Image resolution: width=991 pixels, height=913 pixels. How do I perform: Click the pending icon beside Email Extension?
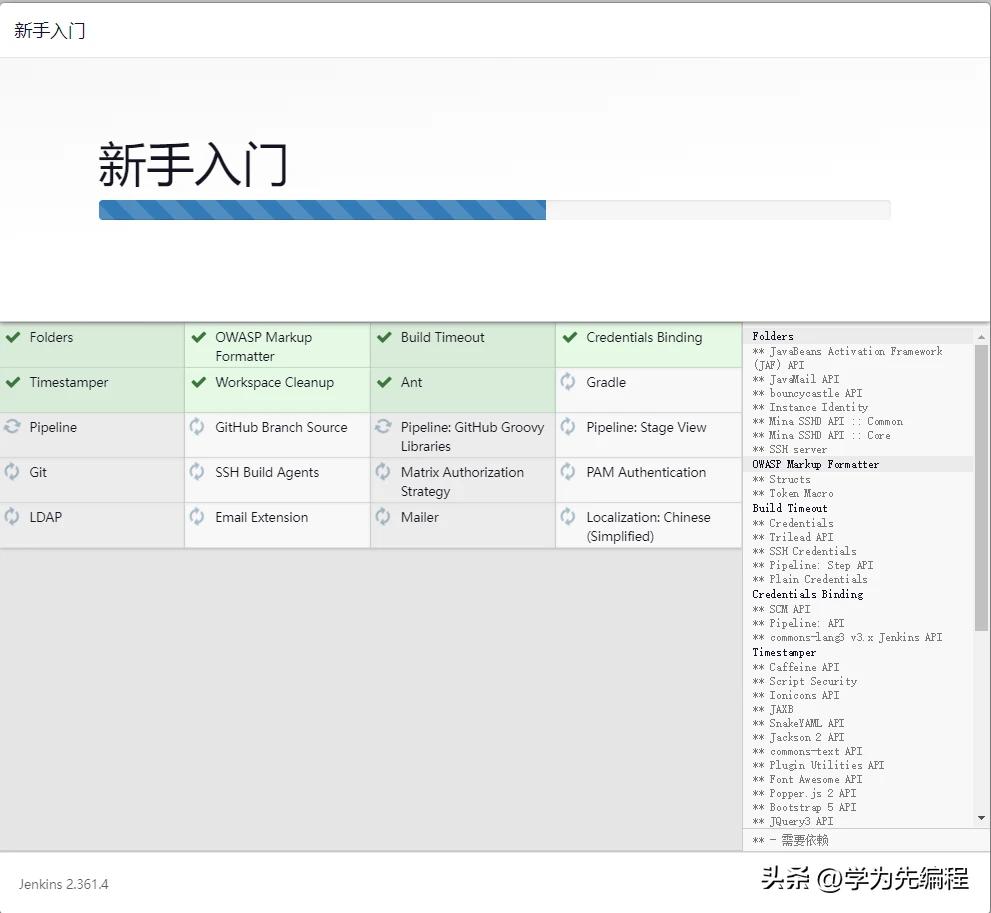199,517
